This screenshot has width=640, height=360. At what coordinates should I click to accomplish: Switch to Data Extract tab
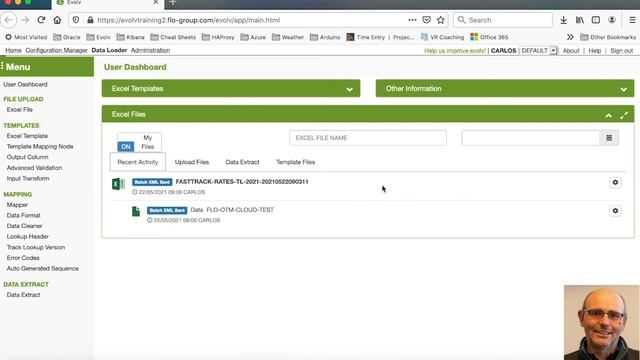tap(242, 162)
